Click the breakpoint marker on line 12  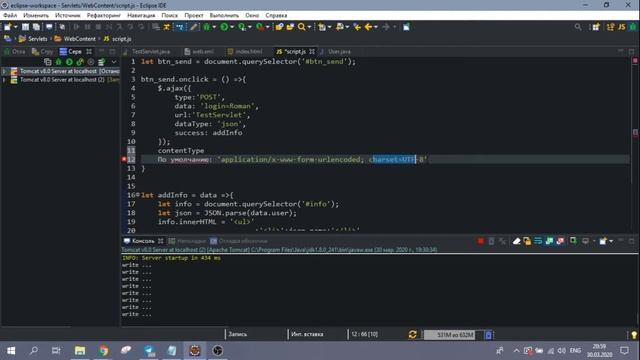(x=124, y=159)
